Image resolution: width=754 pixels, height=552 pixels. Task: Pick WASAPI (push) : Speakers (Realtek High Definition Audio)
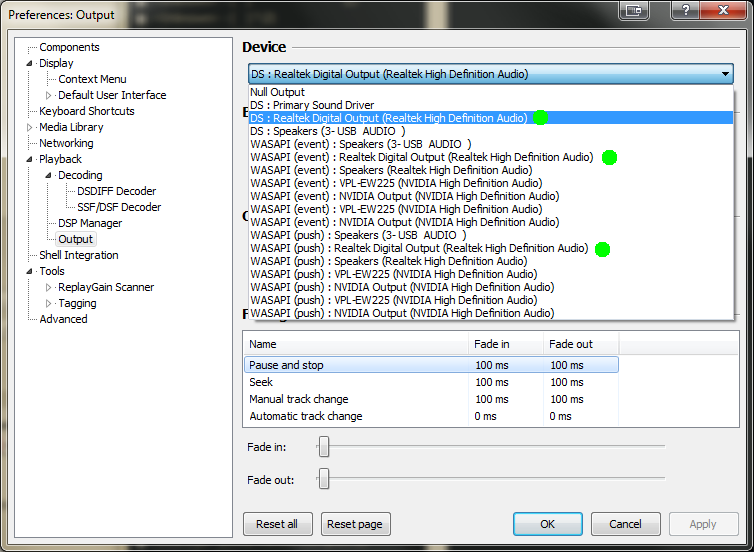click(x=491, y=261)
